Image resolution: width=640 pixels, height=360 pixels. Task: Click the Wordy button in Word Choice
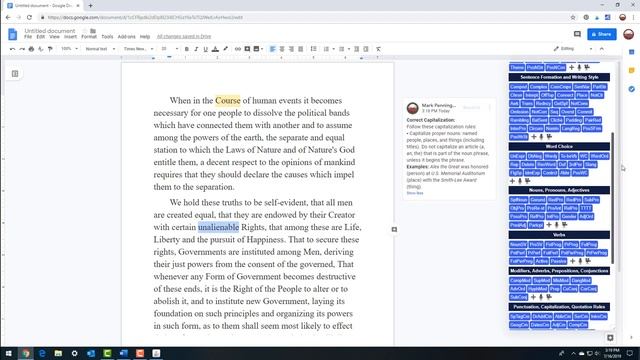[x=551, y=156]
